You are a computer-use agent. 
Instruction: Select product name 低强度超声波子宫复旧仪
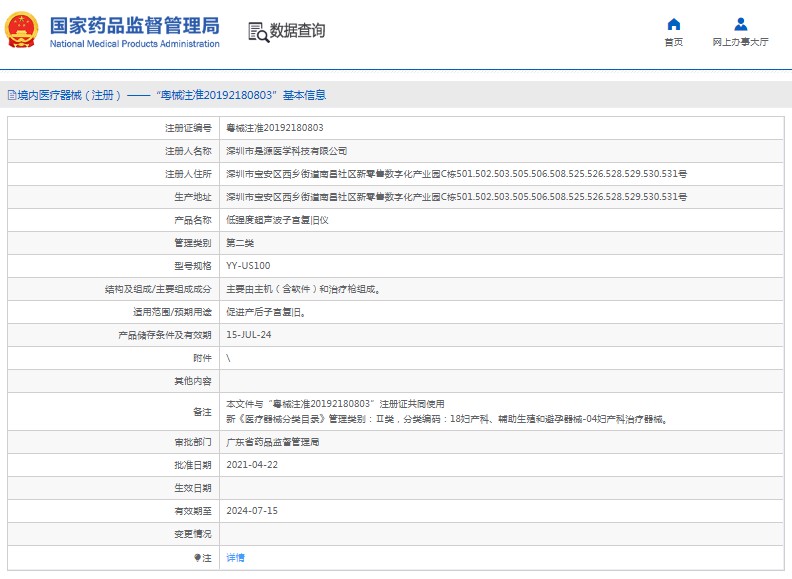point(277,220)
